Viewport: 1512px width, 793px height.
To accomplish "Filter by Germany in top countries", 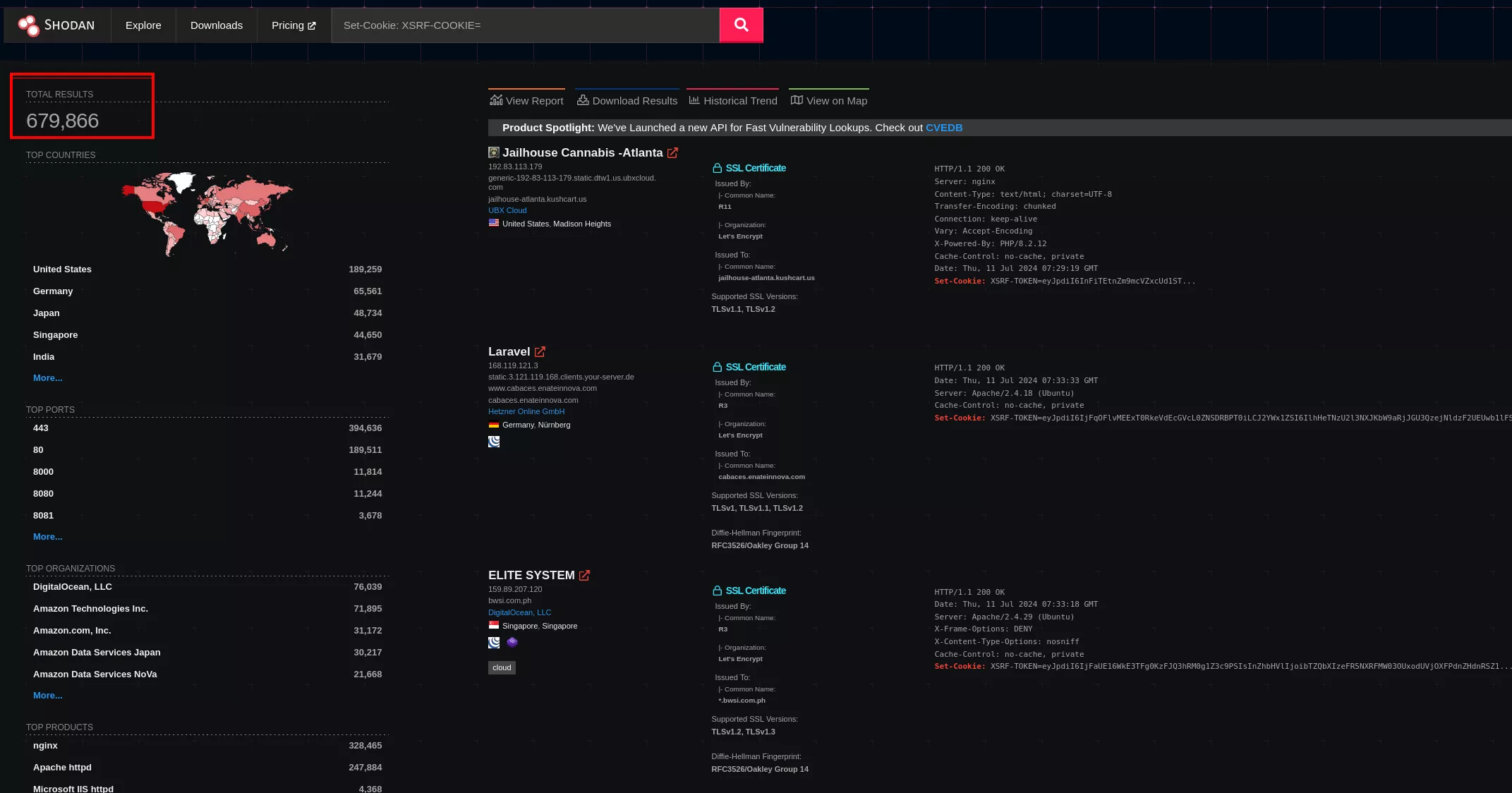I will pos(207,291).
